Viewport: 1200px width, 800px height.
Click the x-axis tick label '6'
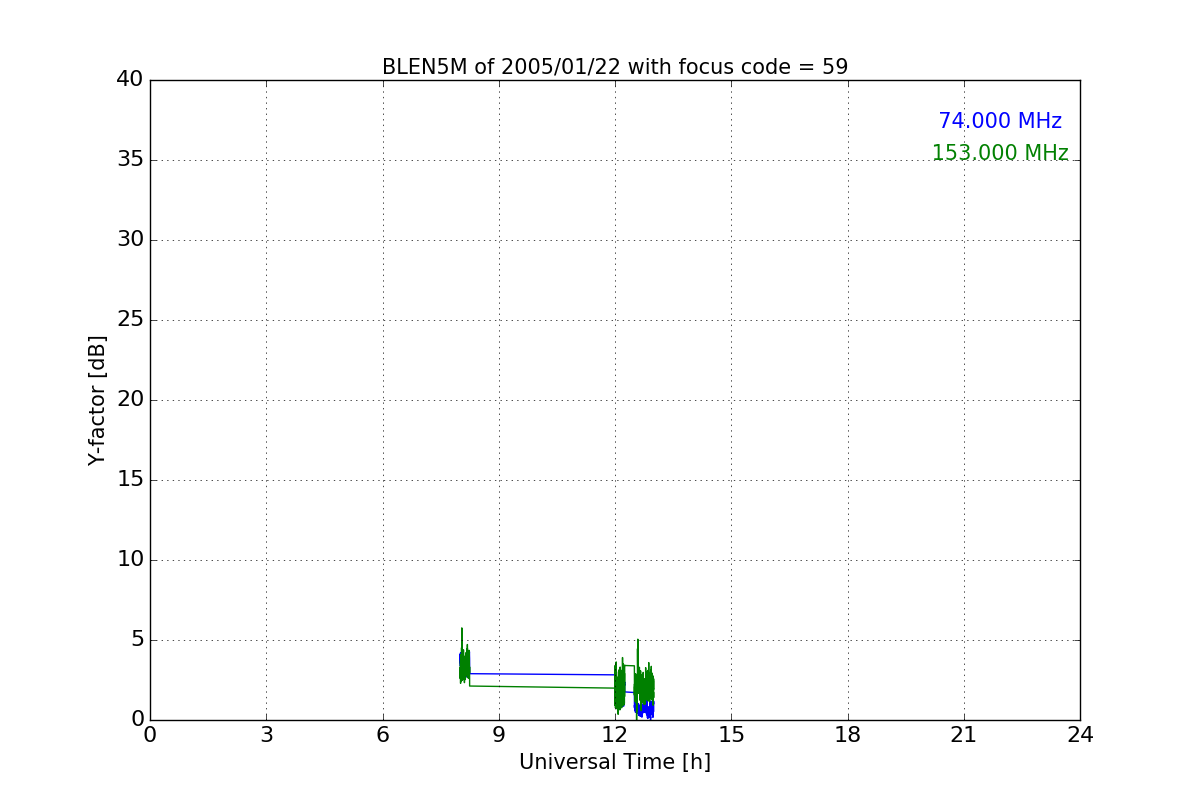pyautogui.click(x=383, y=735)
